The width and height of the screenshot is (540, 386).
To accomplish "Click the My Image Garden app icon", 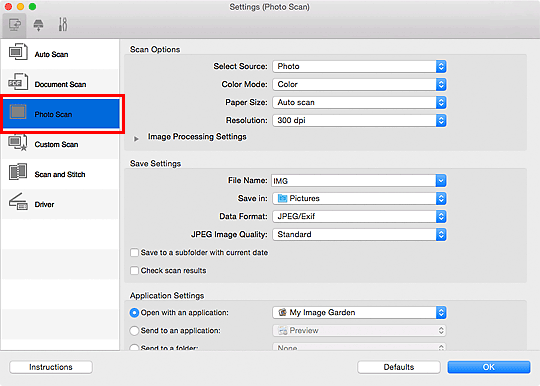I will [x=282, y=312].
